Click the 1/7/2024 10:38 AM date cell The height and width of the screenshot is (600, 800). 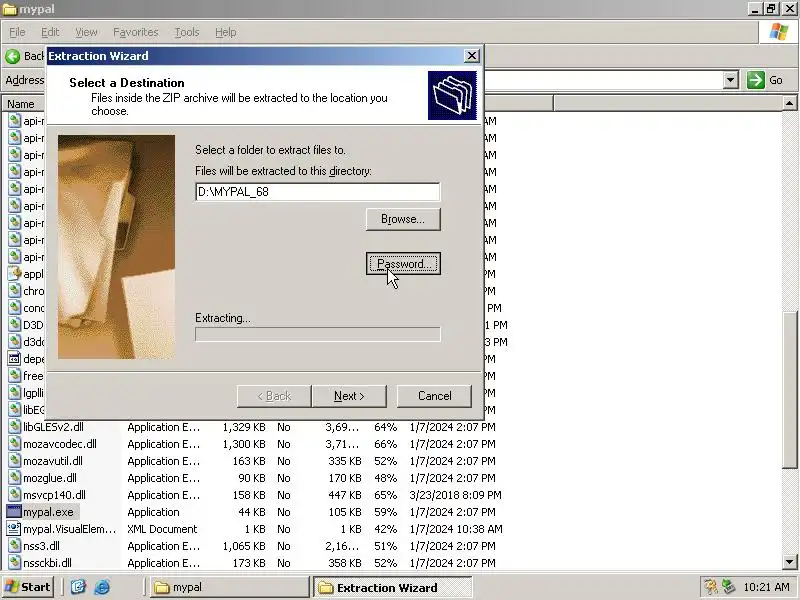(456, 529)
